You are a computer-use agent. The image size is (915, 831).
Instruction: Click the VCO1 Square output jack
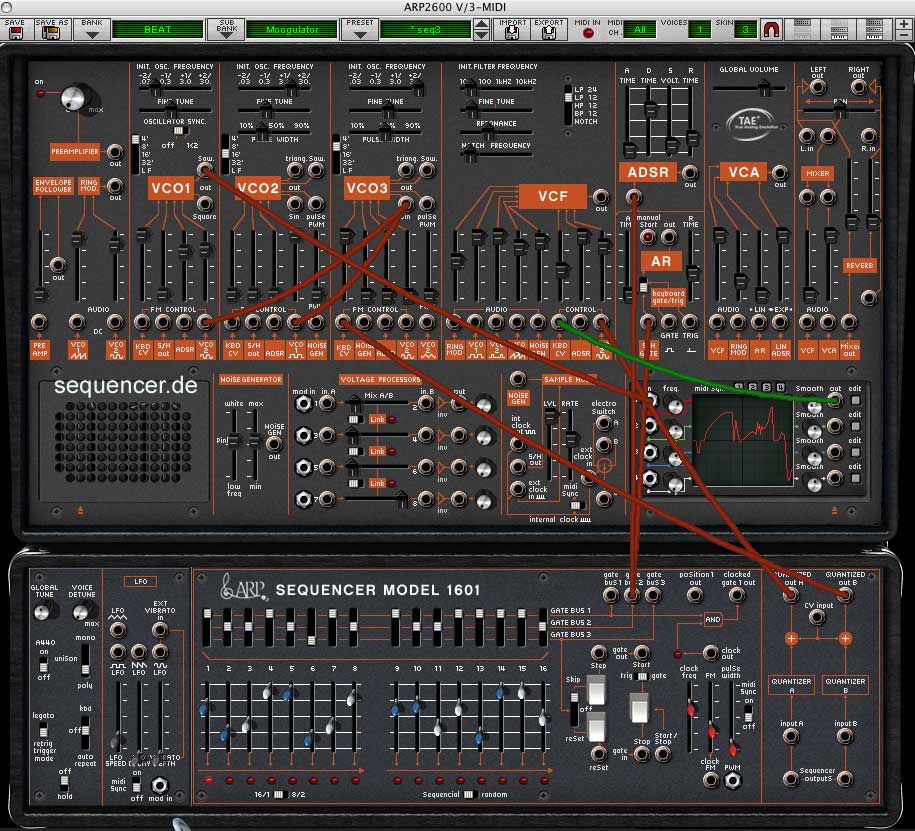coord(205,204)
